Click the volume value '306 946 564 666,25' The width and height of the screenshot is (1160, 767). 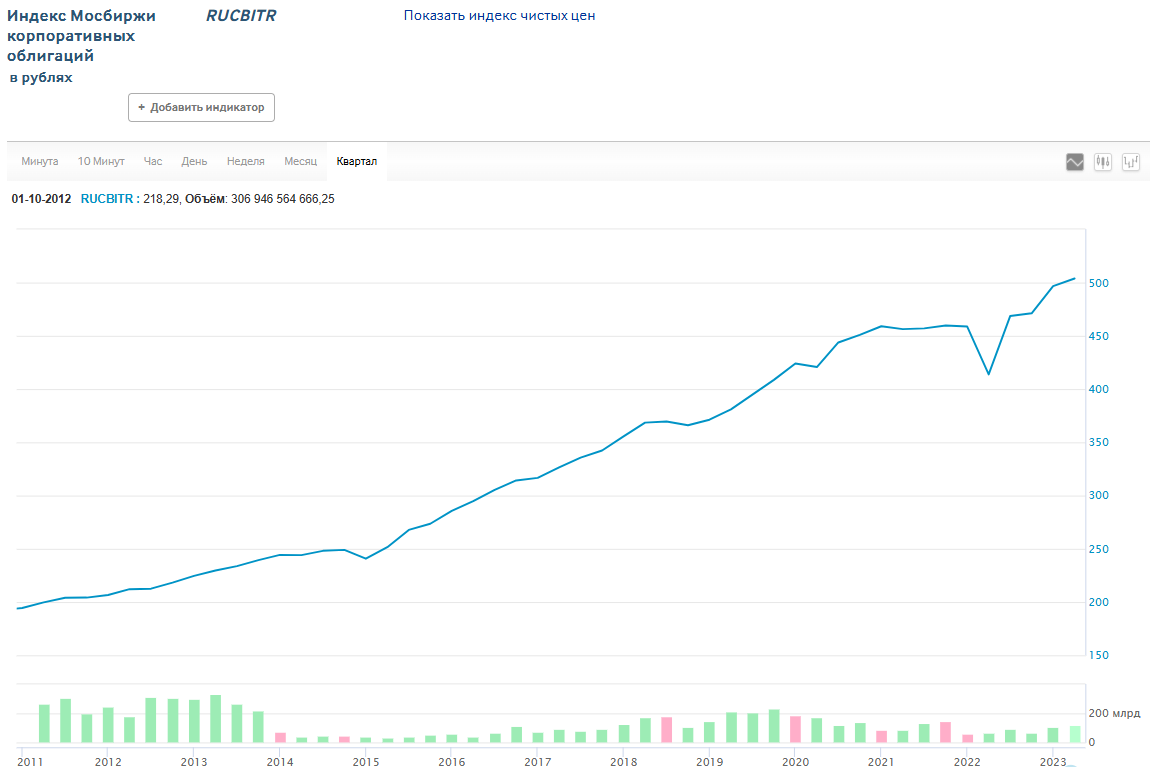tap(283, 199)
